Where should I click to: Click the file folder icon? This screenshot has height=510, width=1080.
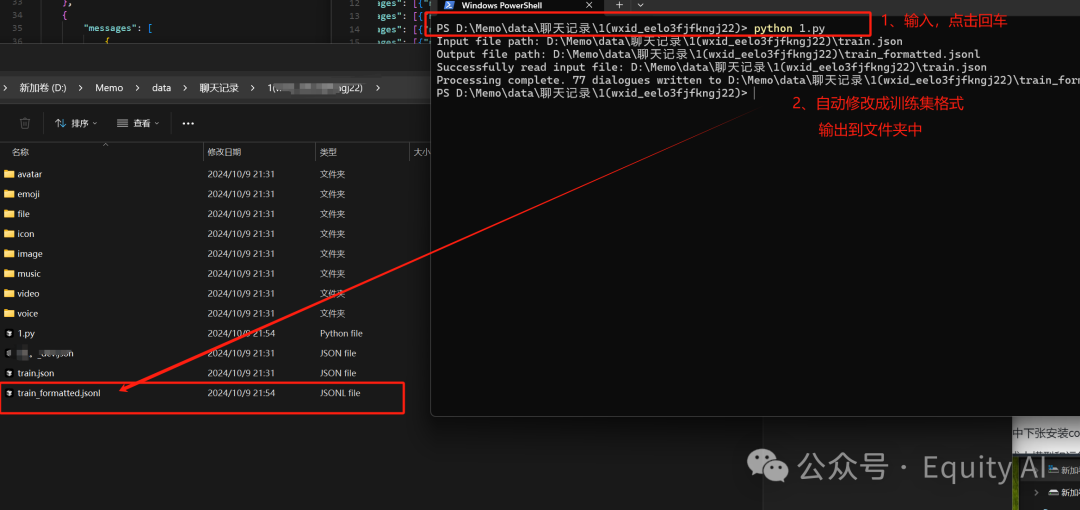[x=9, y=214]
